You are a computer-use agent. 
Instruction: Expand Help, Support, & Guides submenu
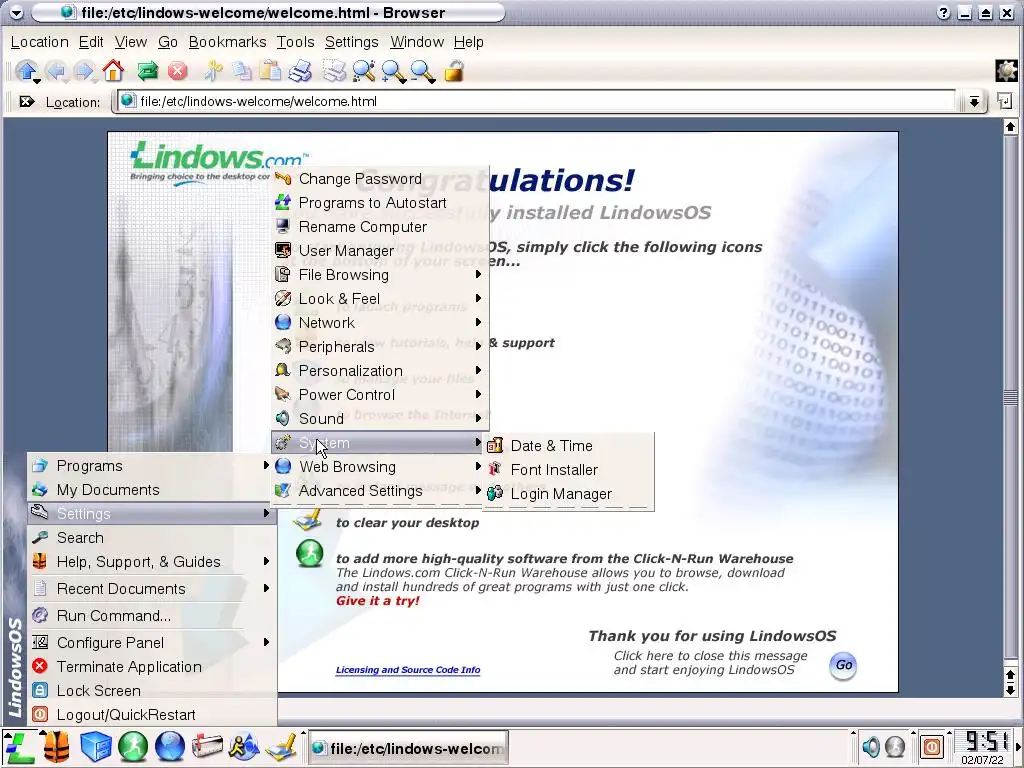(152, 562)
